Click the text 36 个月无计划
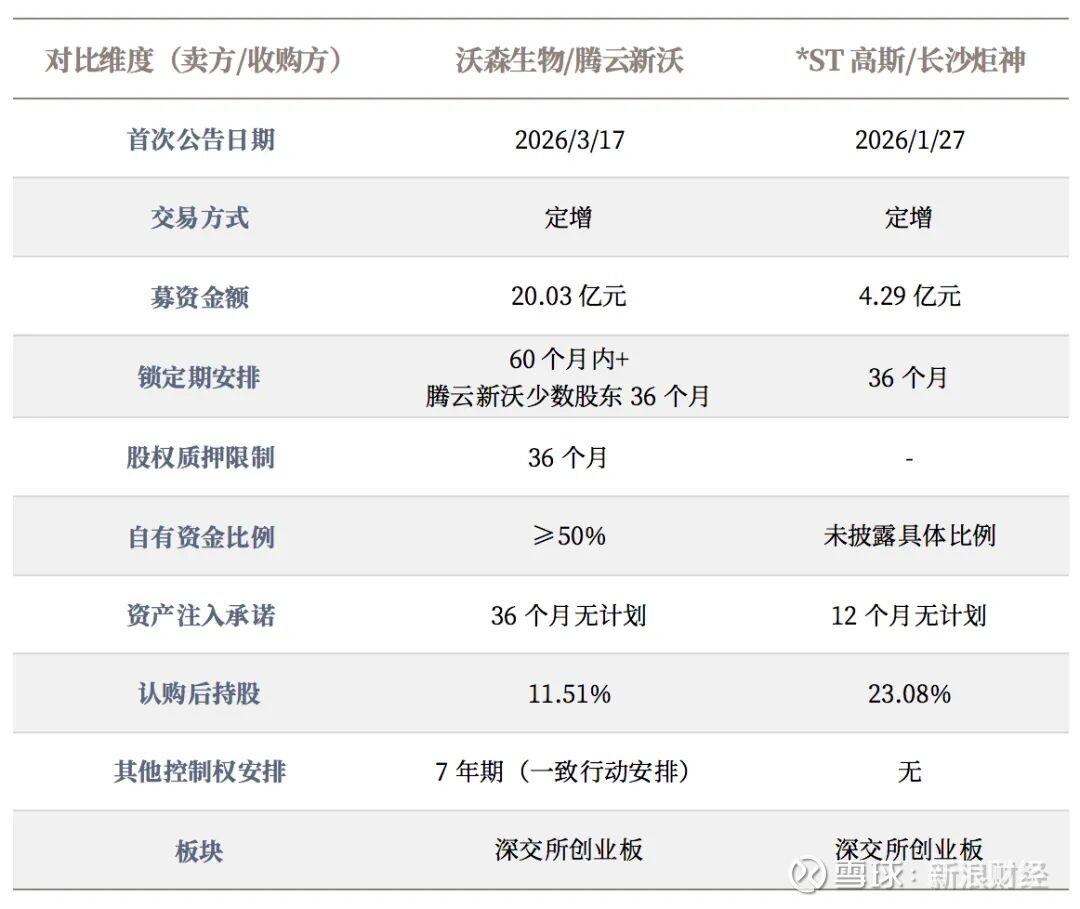The width and height of the screenshot is (1080, 909). pyautogui.click(x=568, y=616)
